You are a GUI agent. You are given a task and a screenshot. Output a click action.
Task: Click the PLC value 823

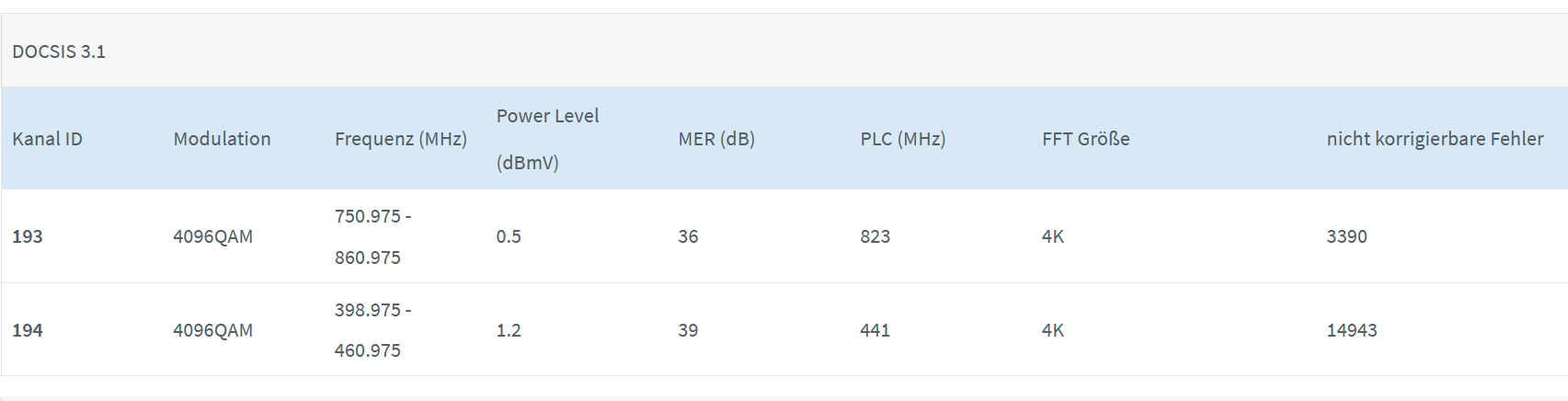(876, 236)
